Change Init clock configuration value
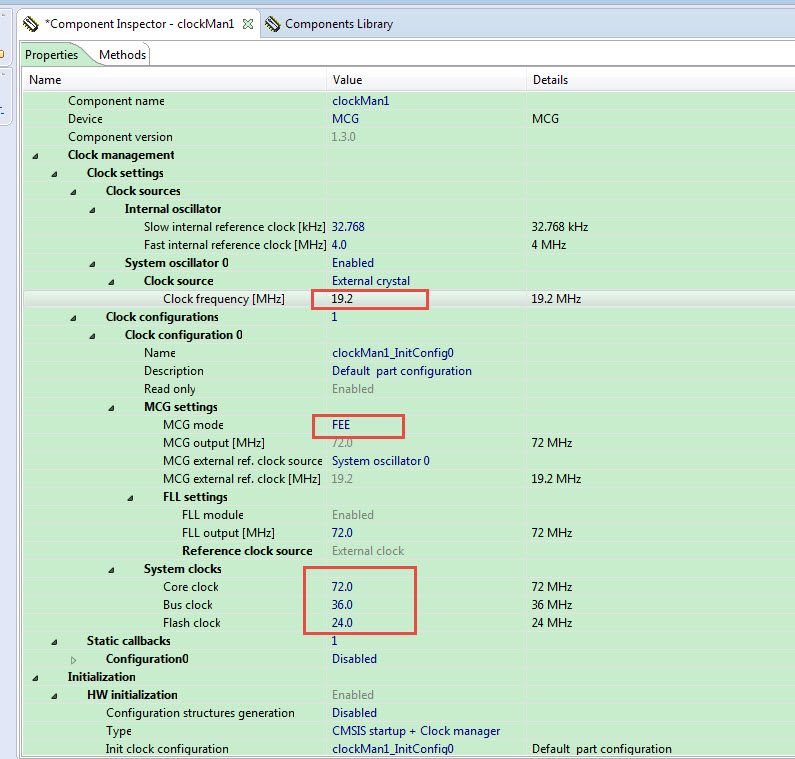This screenshot has height=759, width=795. [x=393, y=749]
